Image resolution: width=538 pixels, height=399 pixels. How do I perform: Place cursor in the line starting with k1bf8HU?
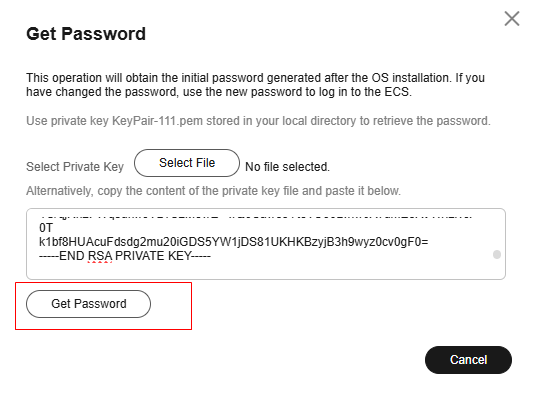tap(234, 242)
